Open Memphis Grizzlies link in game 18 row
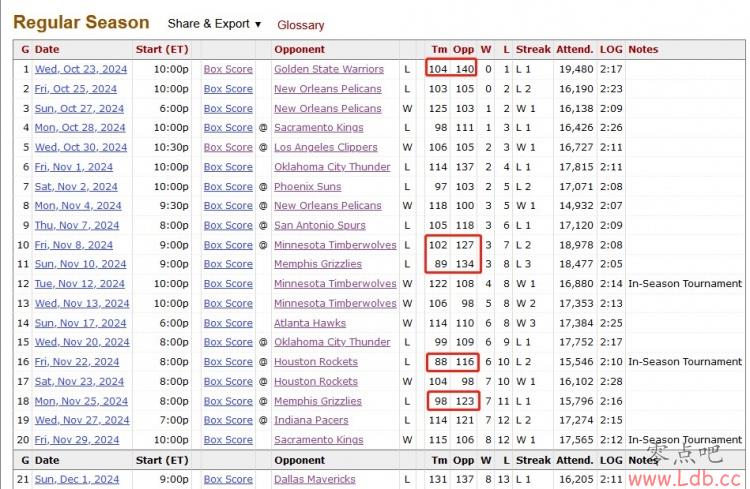This screenshot has width=750, height=489. coord(318,401)
